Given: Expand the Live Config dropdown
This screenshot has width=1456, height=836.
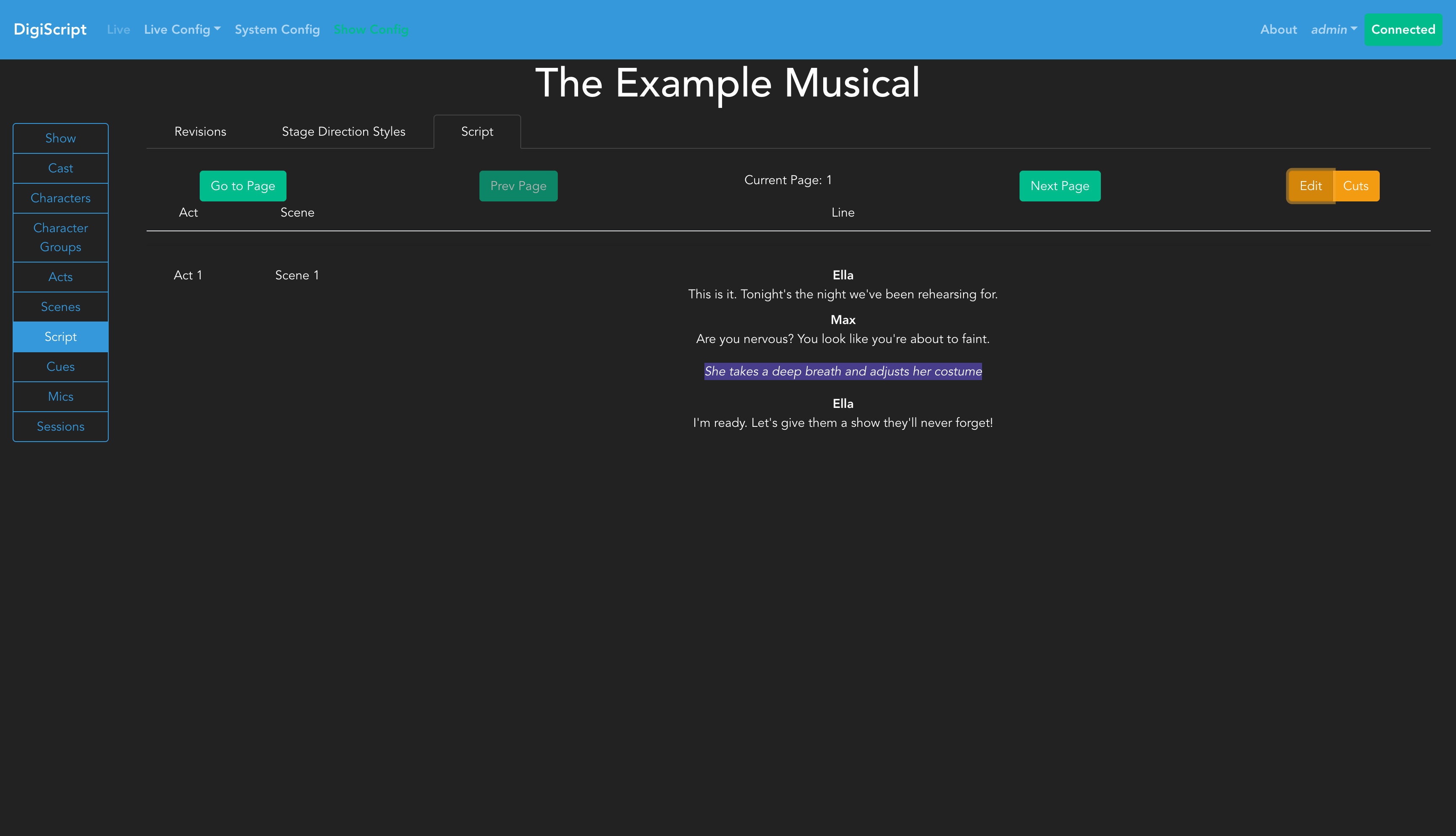Looking at the screenshot, I should point(182,29).
